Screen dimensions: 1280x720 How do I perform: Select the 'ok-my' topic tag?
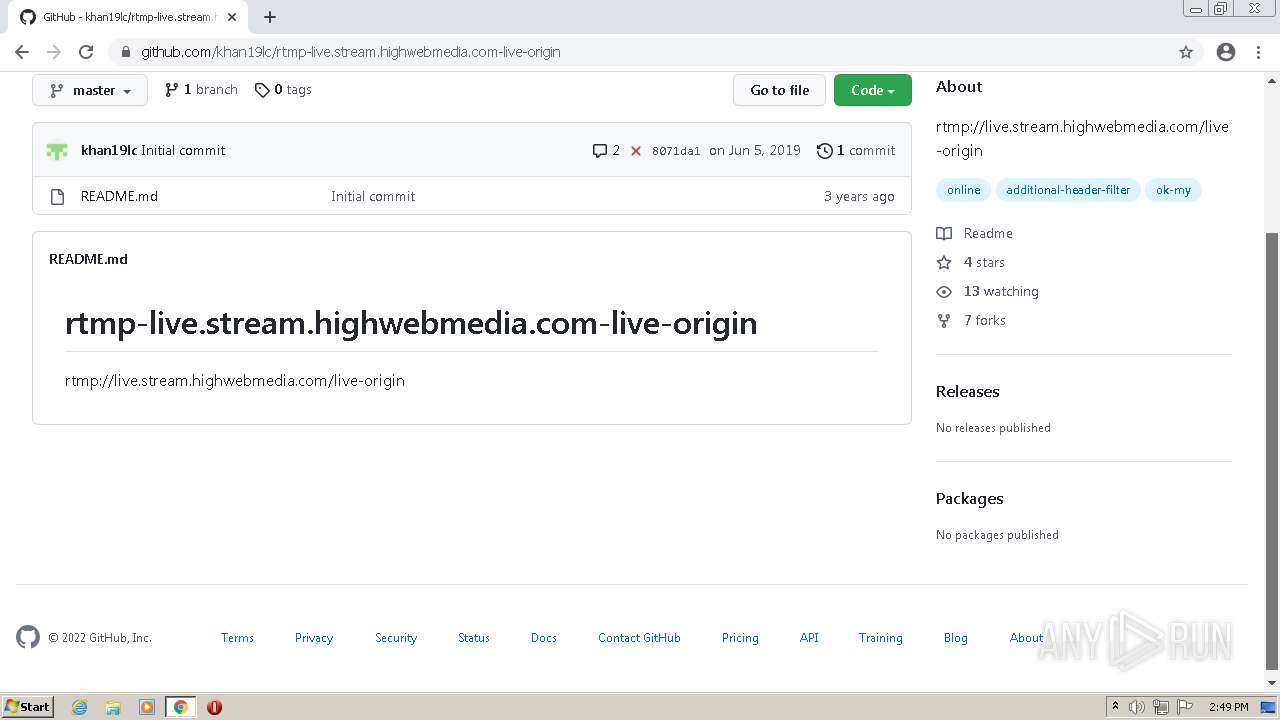point(1173,190)
